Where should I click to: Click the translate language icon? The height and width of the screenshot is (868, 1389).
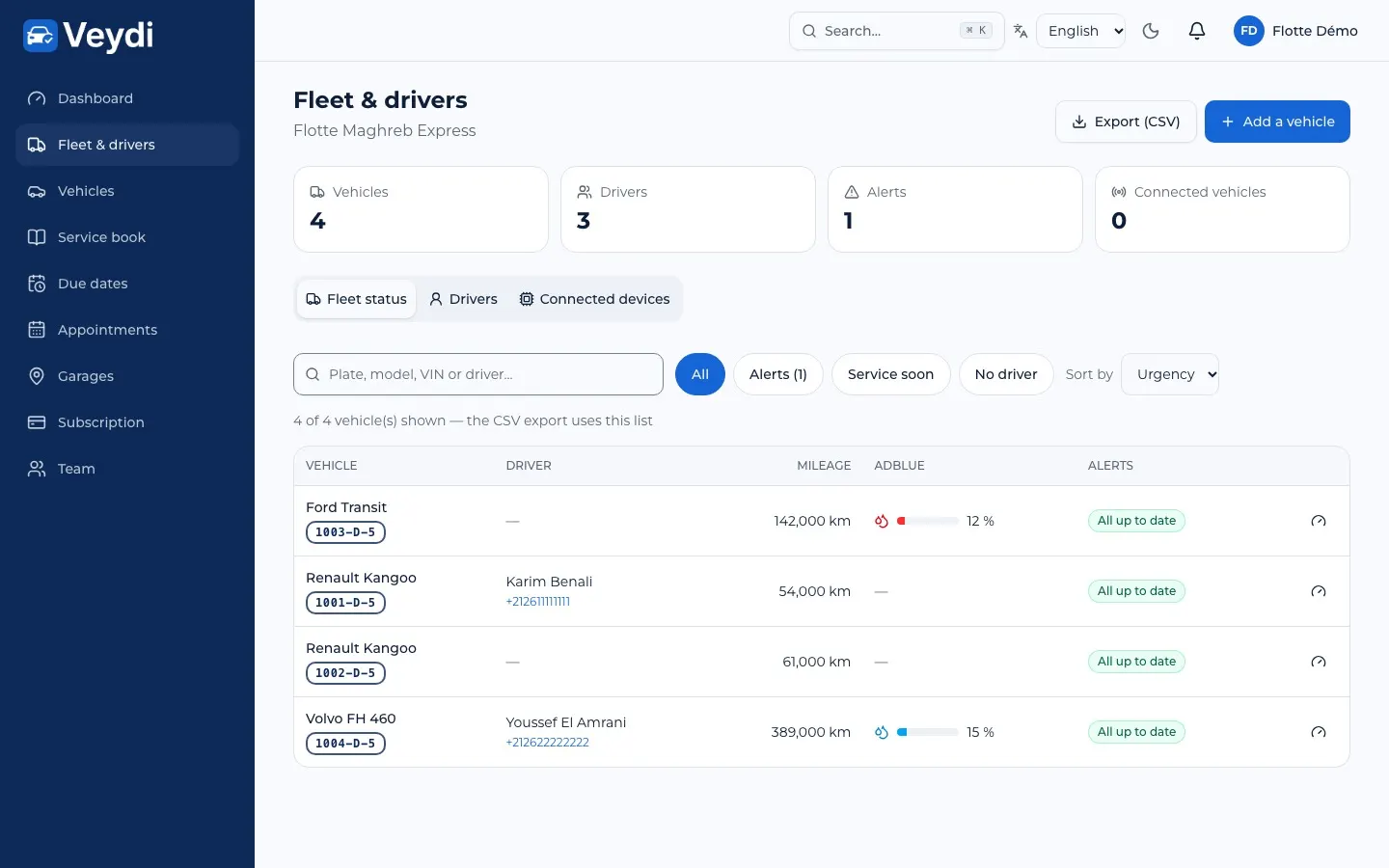pyautogui.click(x=1021, y=31)
